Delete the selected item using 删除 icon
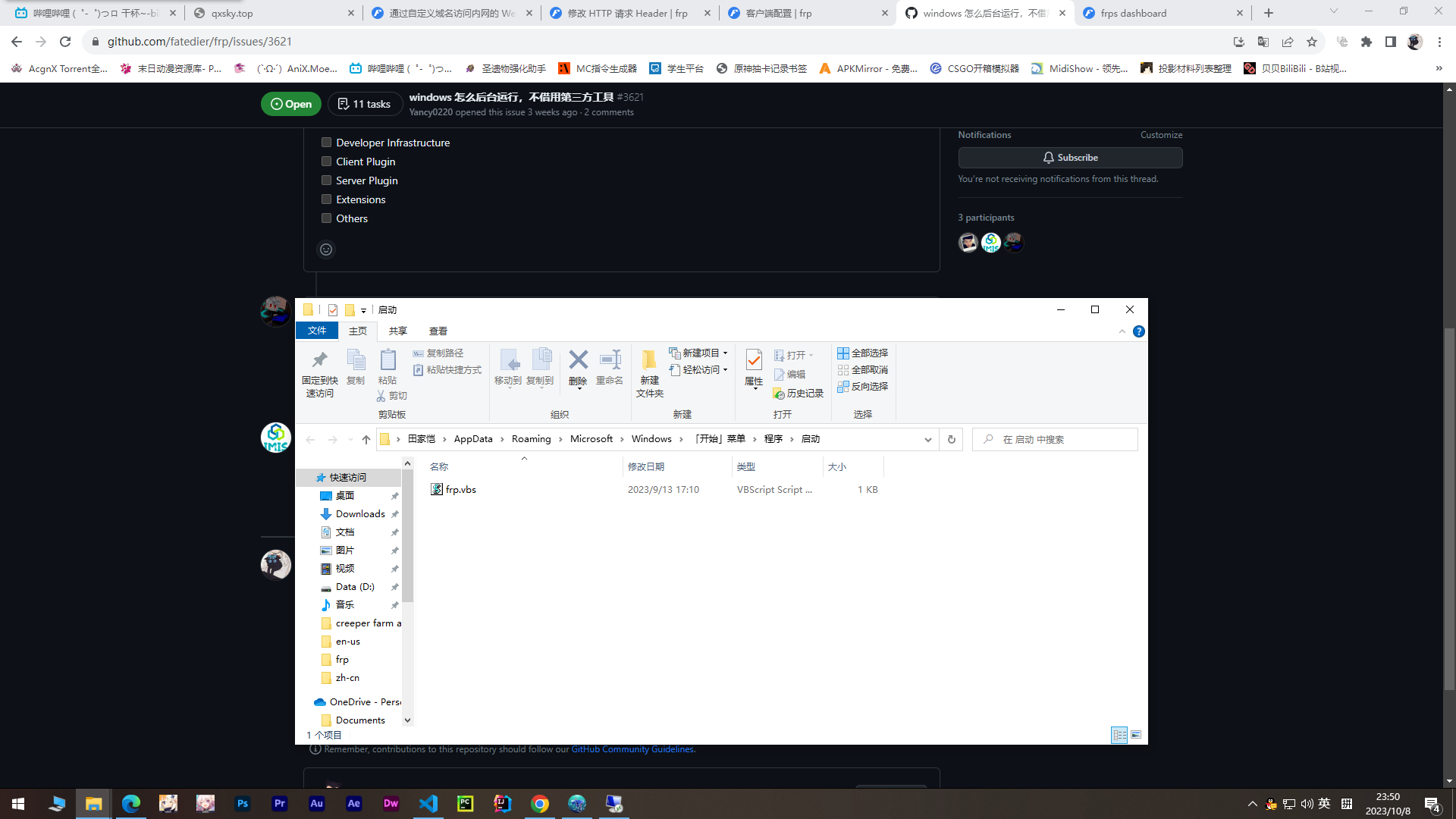Viewport: 1456px width, 819px height. tap(578, 364)
